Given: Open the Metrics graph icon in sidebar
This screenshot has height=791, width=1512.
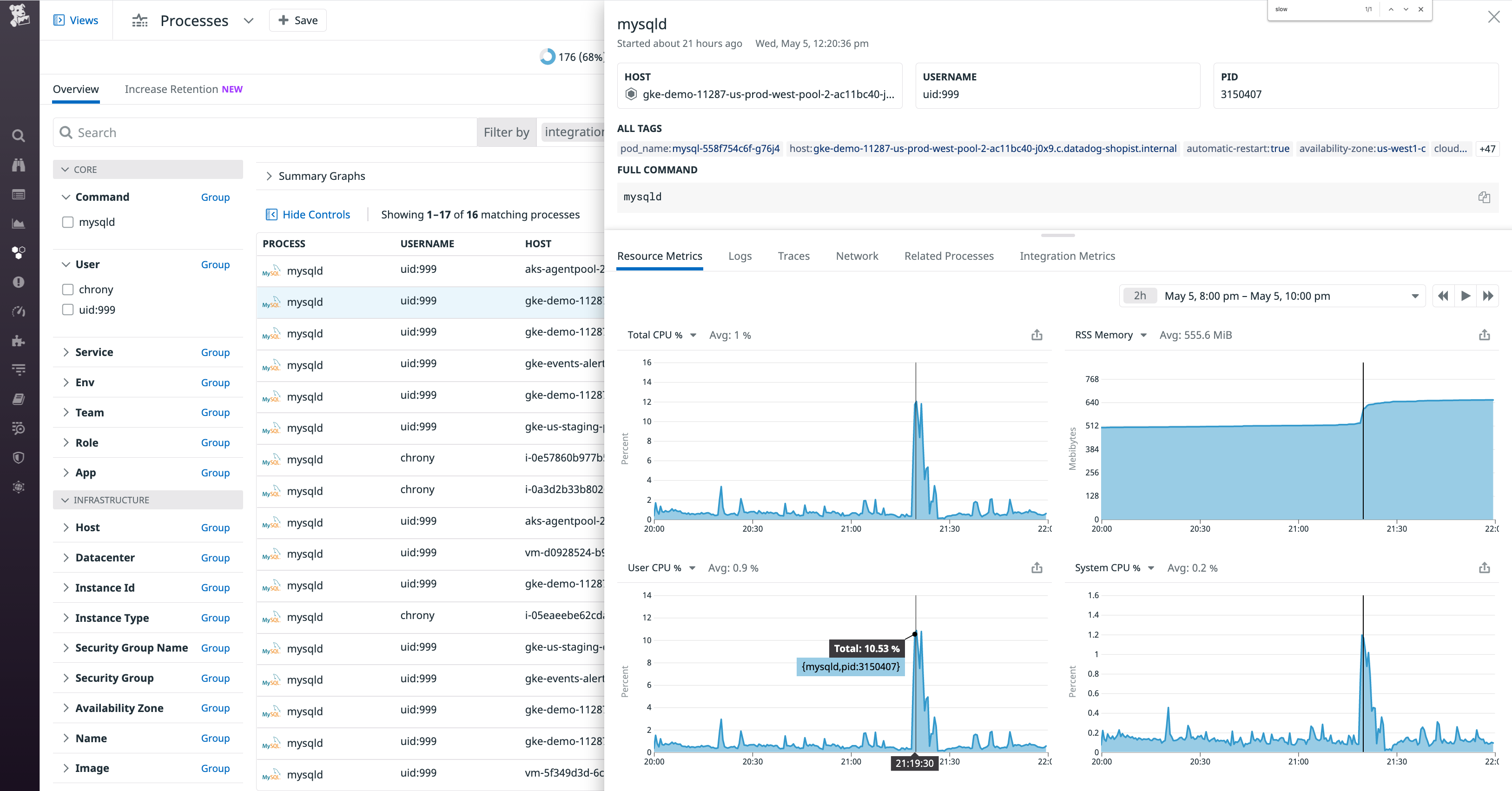Looking at the screenshot, I should pyautogui.click(x=18, y=224).
